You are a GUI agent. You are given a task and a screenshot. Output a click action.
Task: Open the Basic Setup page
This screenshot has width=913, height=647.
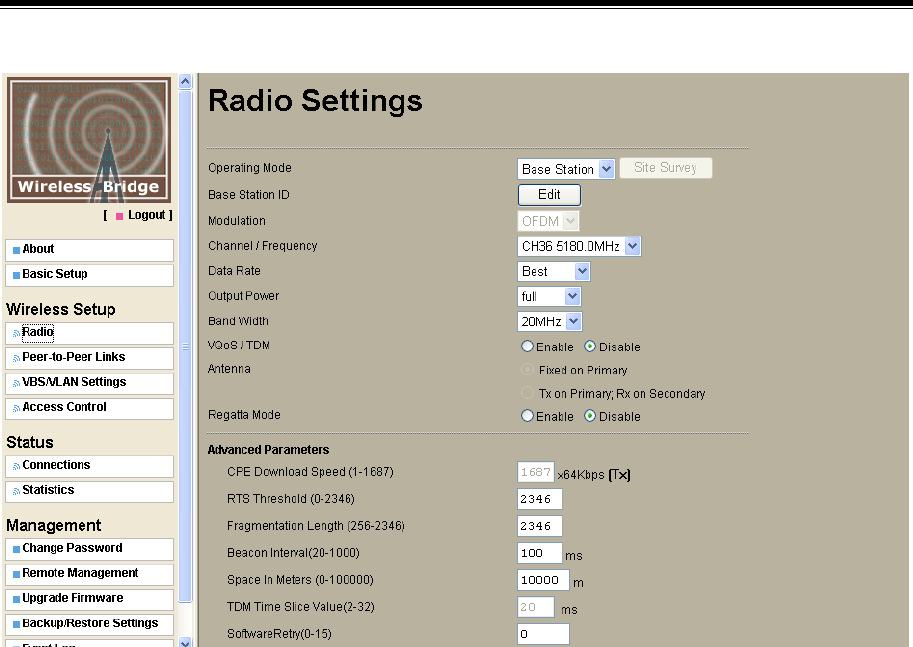tap(89, 275)
